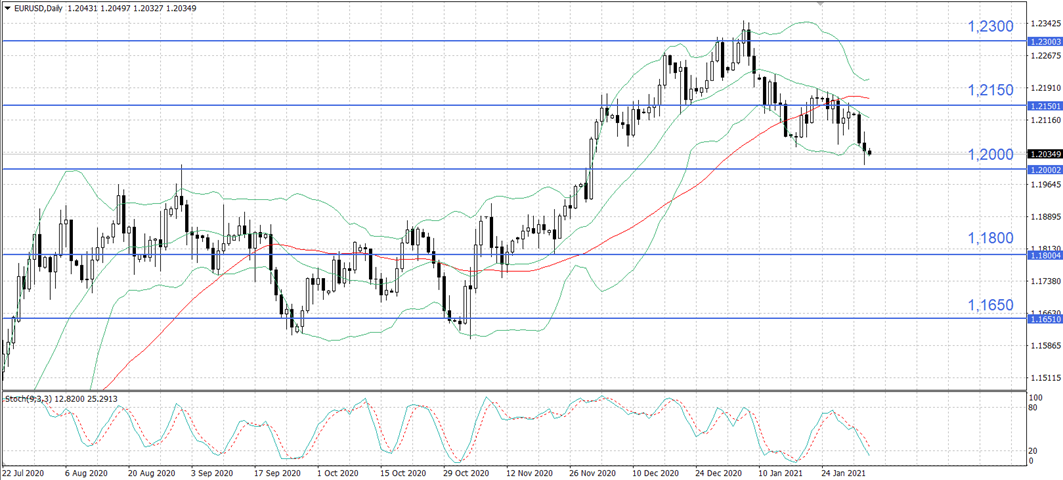Click the 1,2000 level text label
The width and height of the screenshot is (1063, 480).
pyautogui.click(x=990, y=155)
